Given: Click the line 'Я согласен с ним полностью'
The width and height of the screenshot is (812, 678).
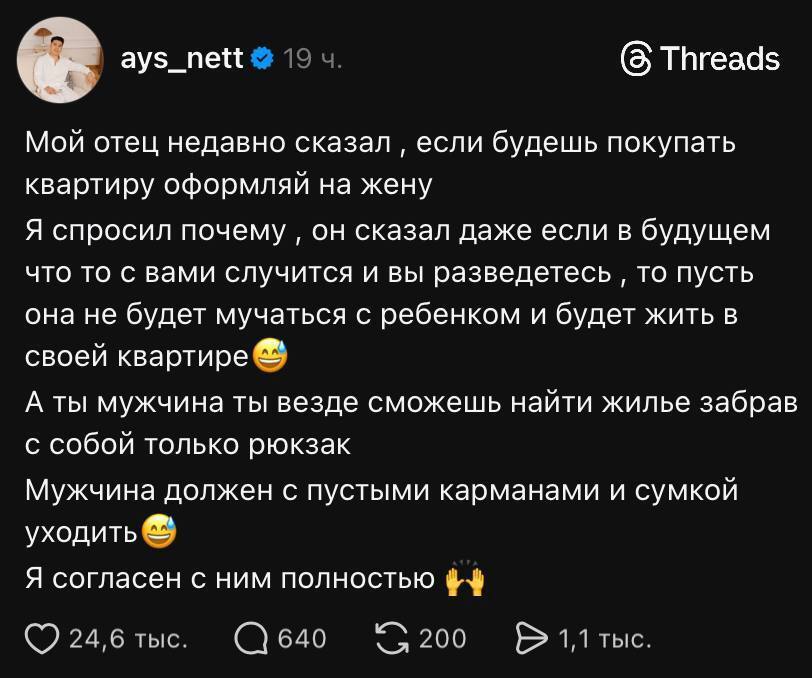Looking at the screenshot, I should [x=230, y=578].
